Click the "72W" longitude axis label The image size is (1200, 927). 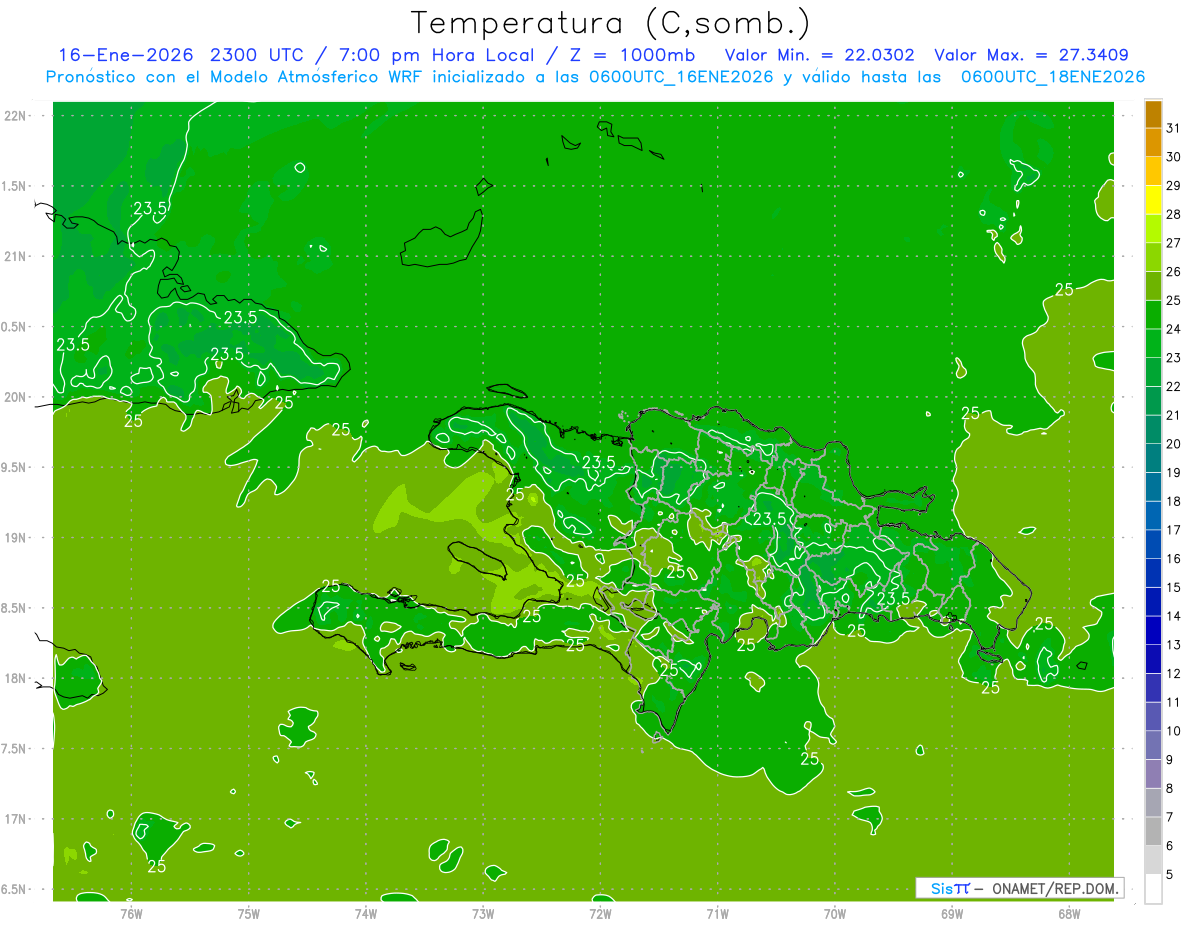pos(600,914)
